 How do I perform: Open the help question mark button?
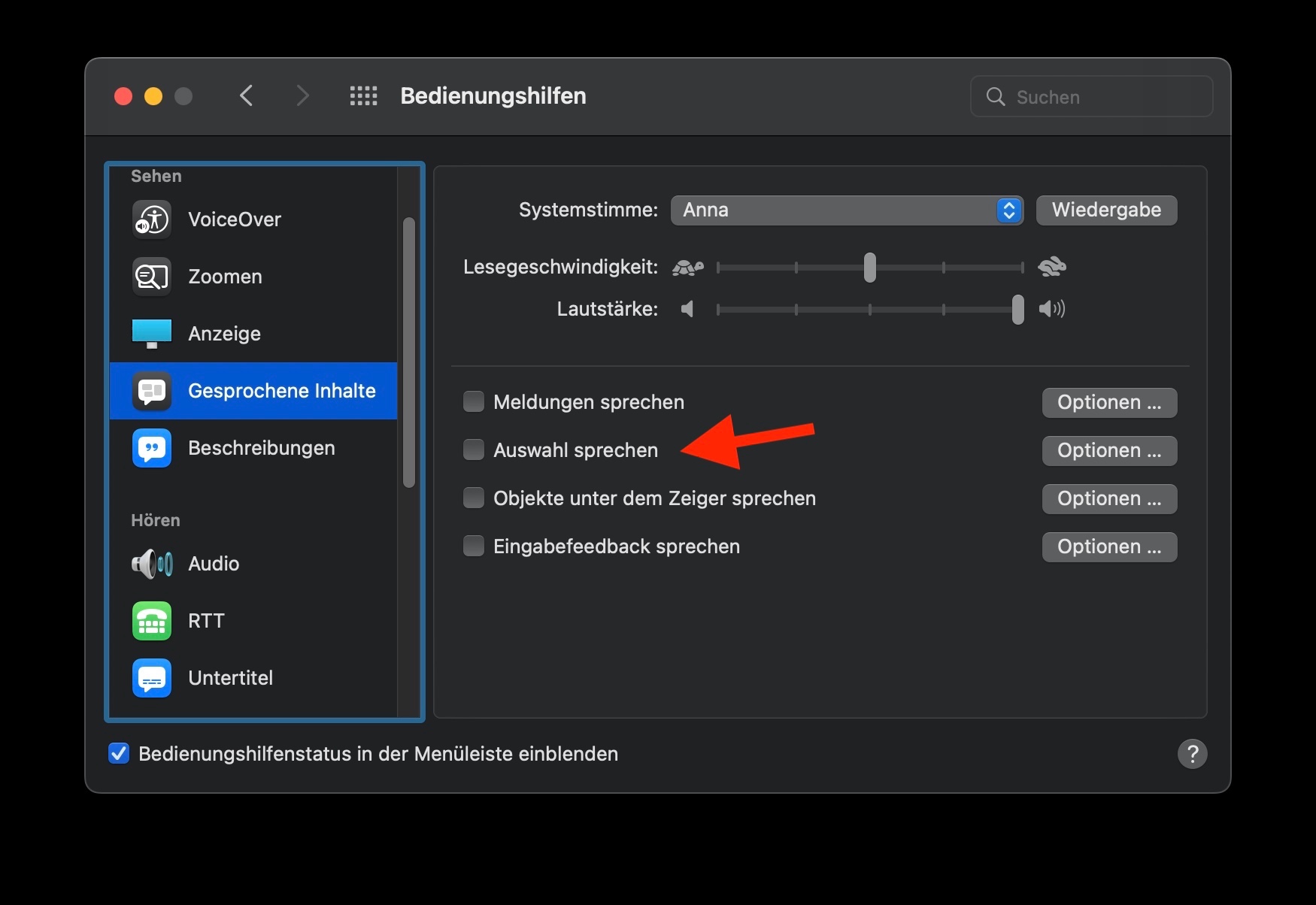click(x=1192, y=754)
